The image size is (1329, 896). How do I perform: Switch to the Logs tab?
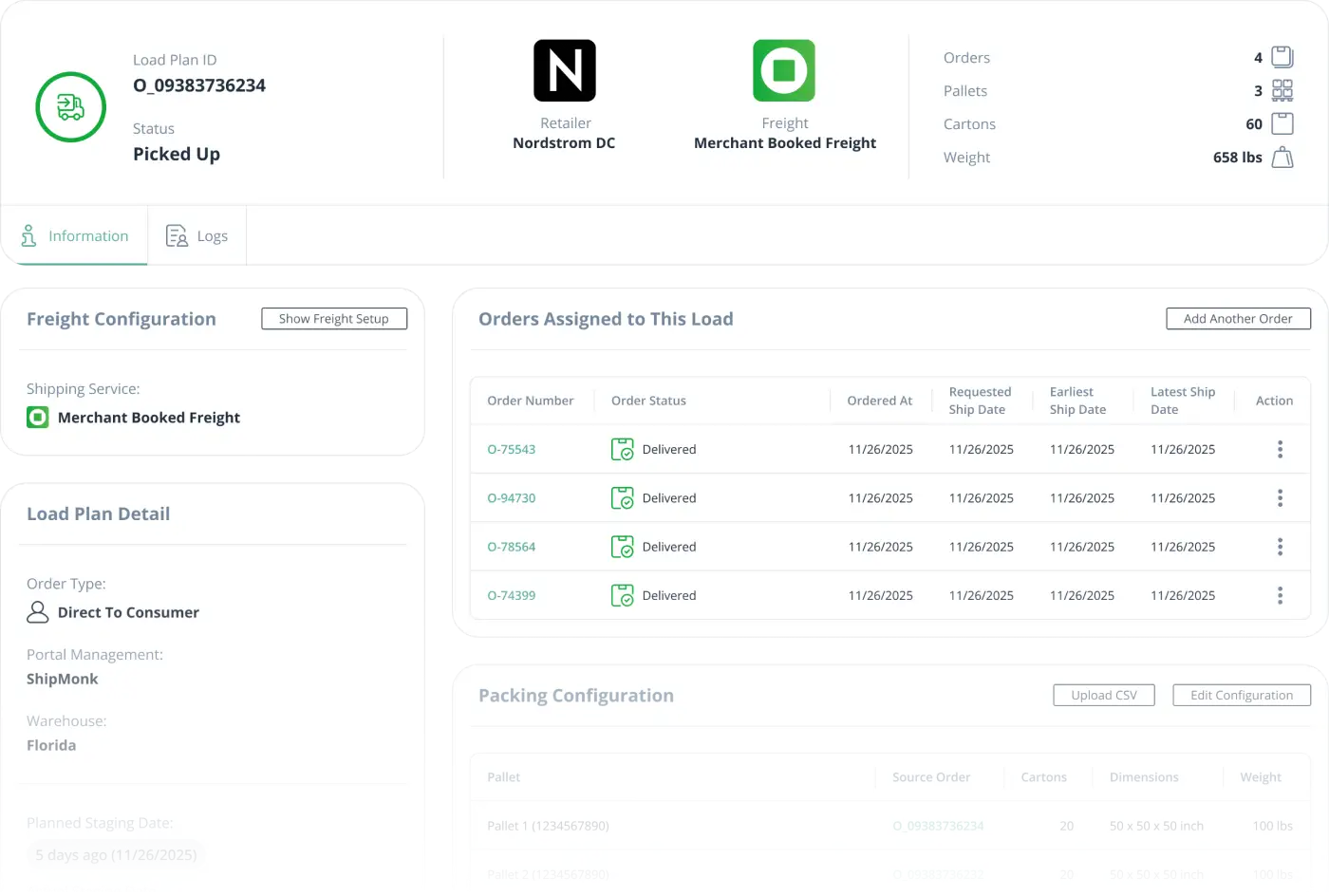[x=197, y=235]
